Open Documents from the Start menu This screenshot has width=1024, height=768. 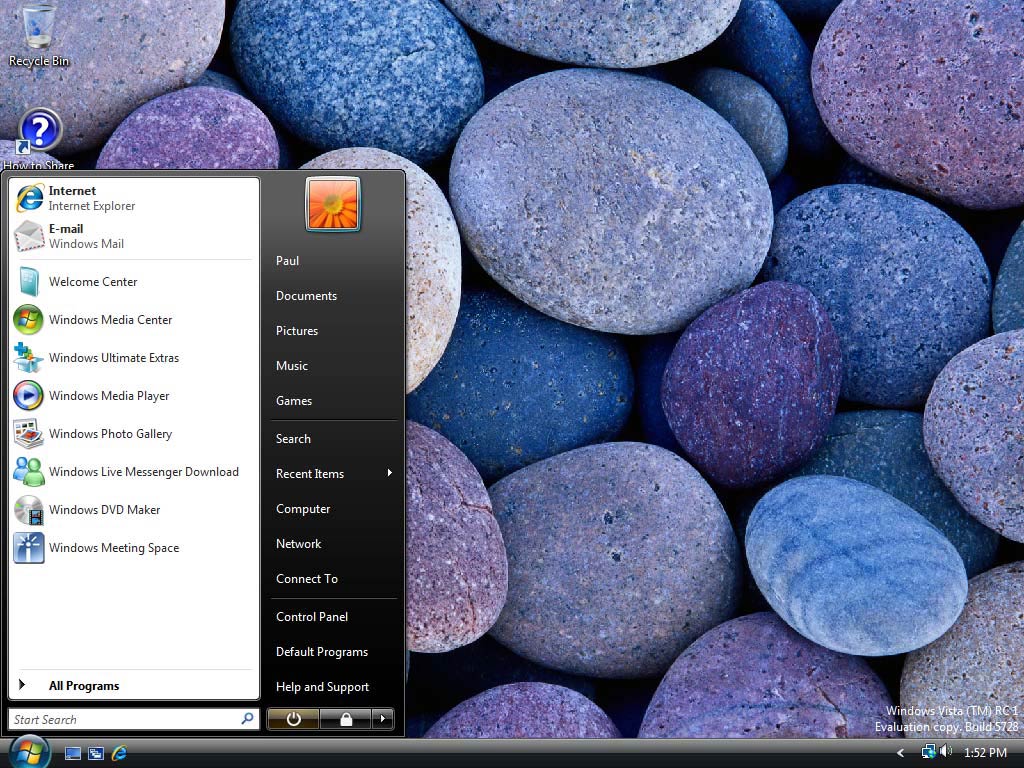333,296
